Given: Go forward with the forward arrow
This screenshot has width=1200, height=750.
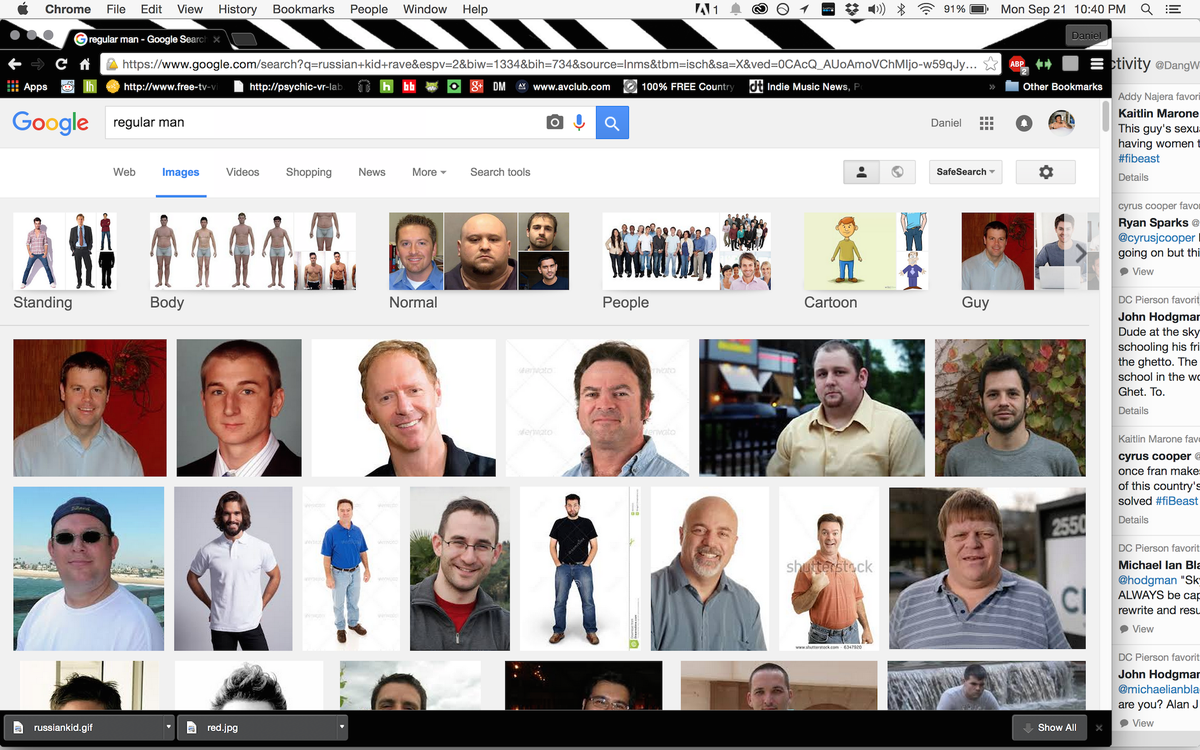Looking at the screenshot, I should click(38, 64).
